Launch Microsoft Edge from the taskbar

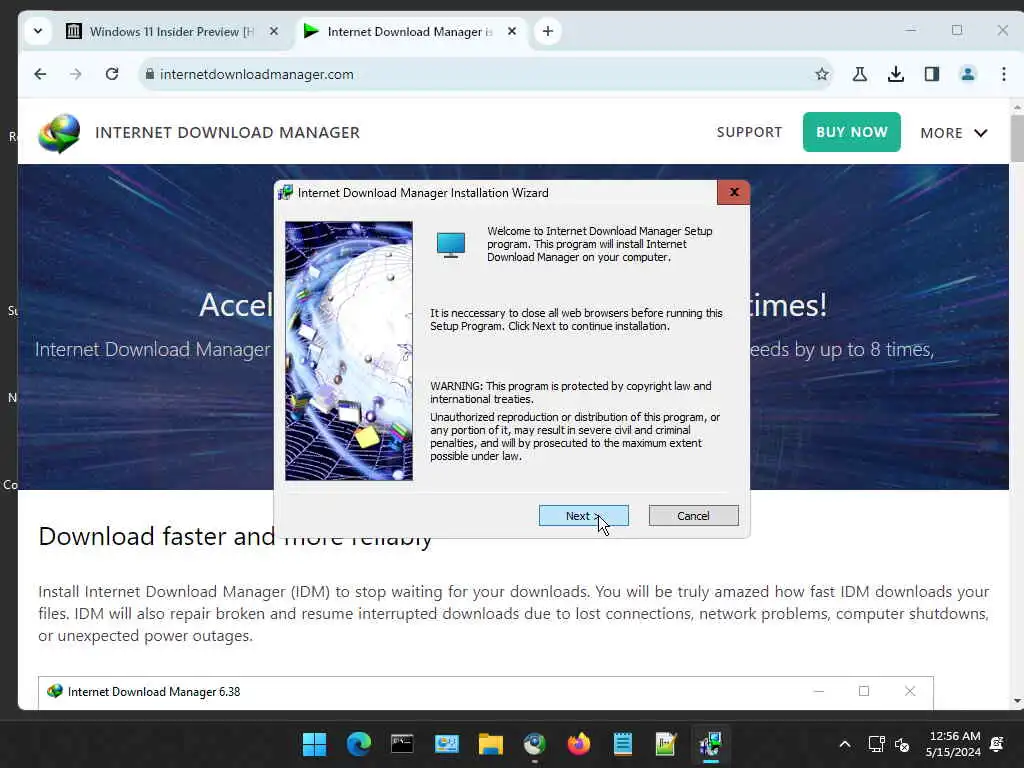(x=359, y=744)
